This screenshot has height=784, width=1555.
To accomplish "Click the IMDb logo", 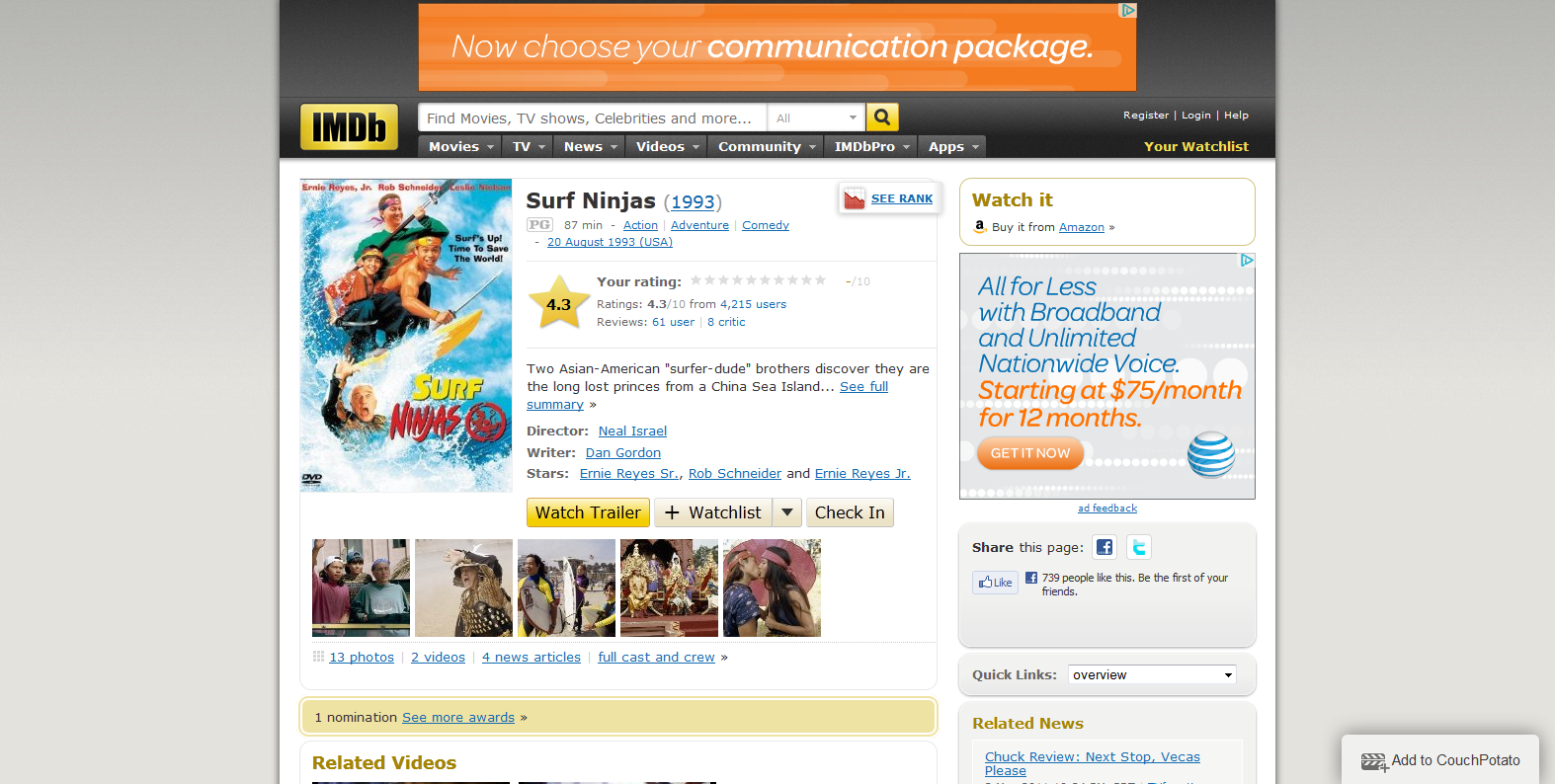I will click(x=349, y=127).
